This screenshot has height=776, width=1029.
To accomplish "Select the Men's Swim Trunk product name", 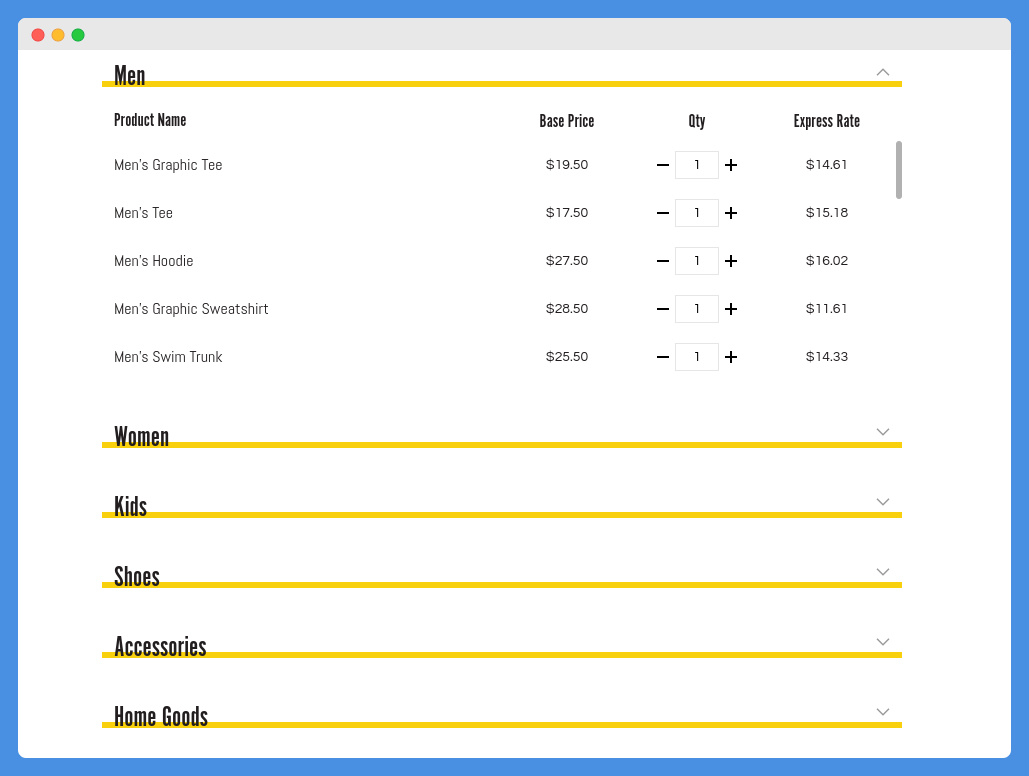I will point(168,356).
